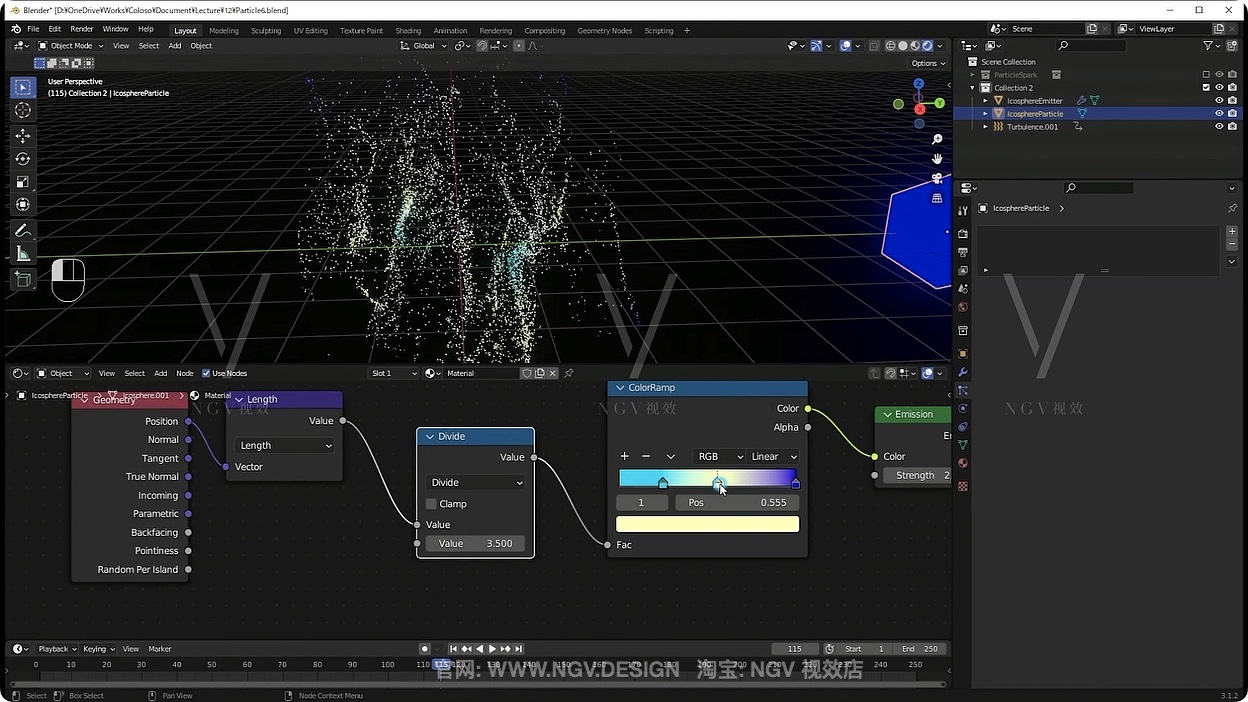Select the Rotate tool
Screen dimensions: 1248x702
23,159
